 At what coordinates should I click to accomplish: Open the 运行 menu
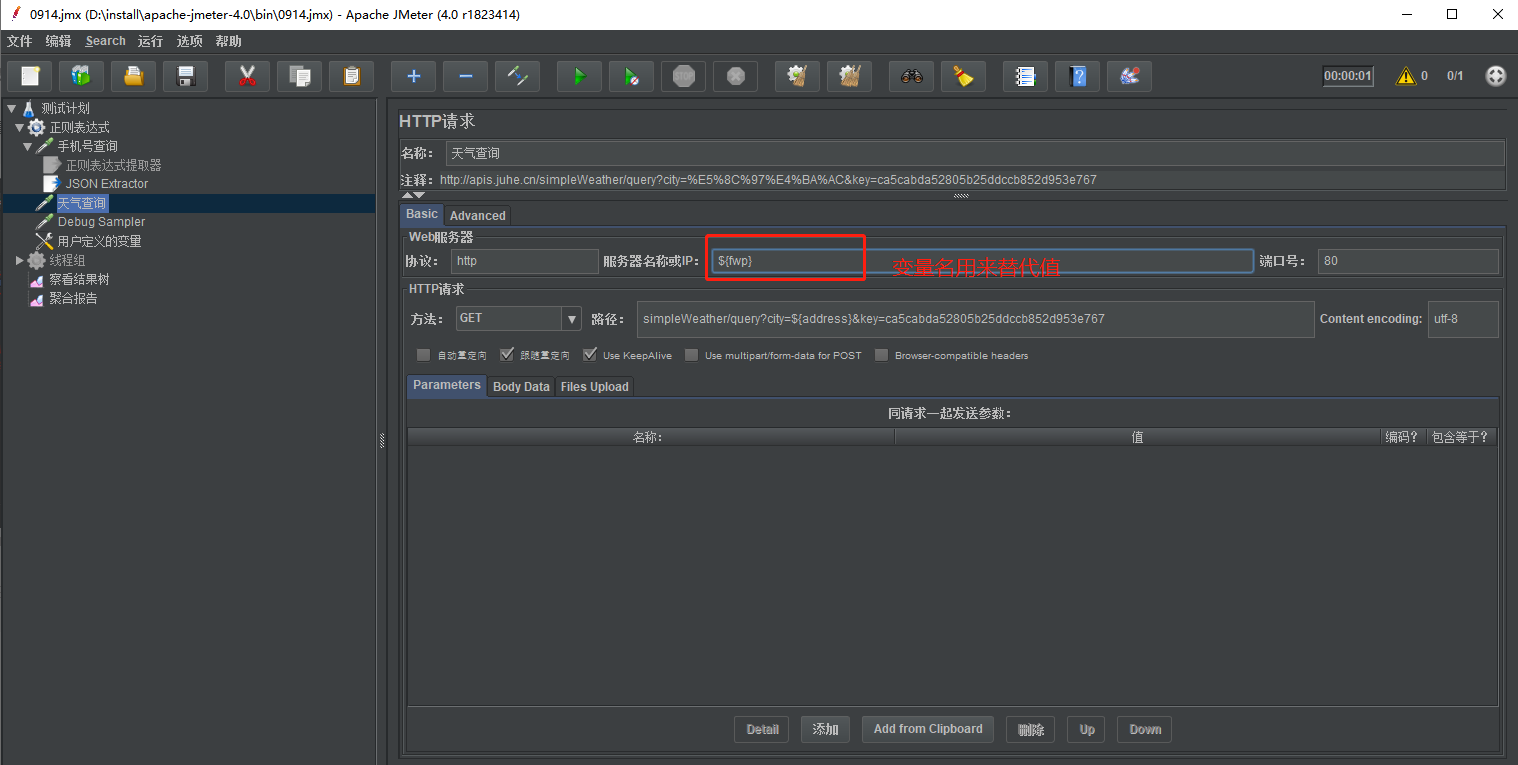[150, 41]
